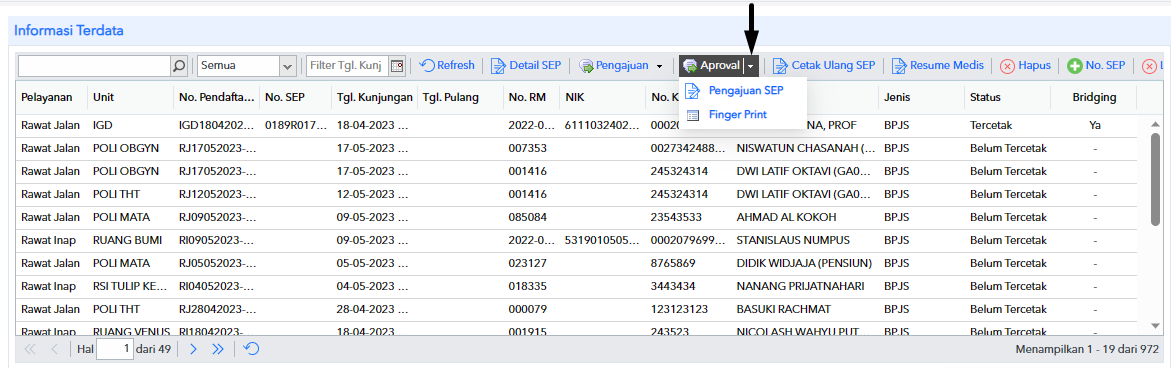Click the search magnifier icon

pyautogui.click(x=179, y=66)
